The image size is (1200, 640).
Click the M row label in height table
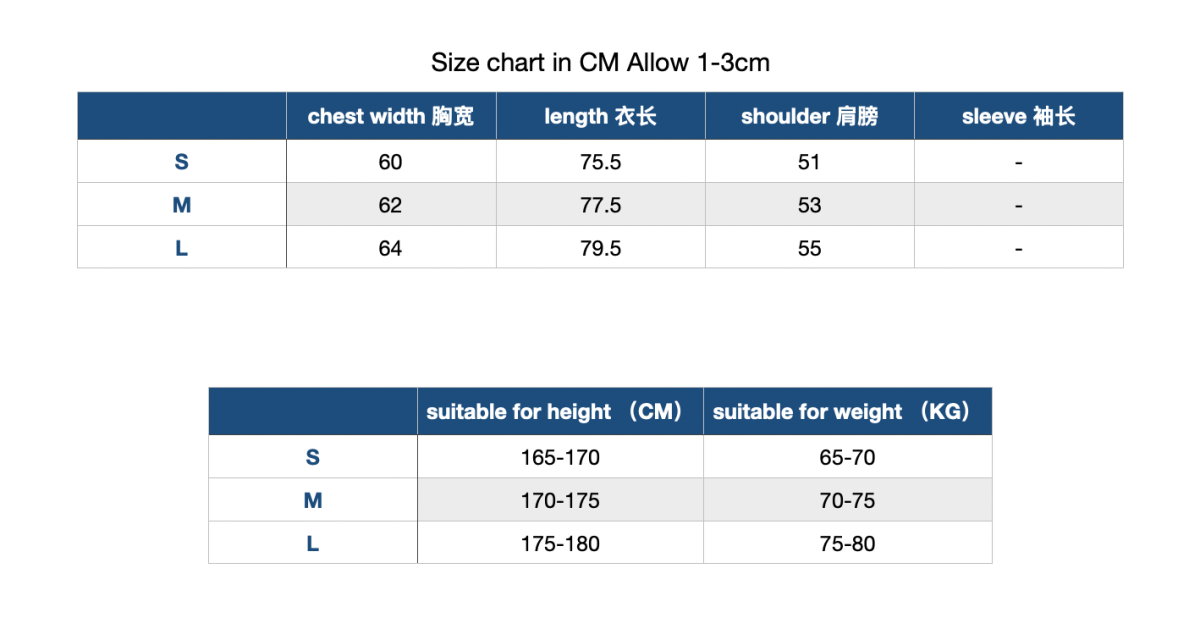point(313,501)
